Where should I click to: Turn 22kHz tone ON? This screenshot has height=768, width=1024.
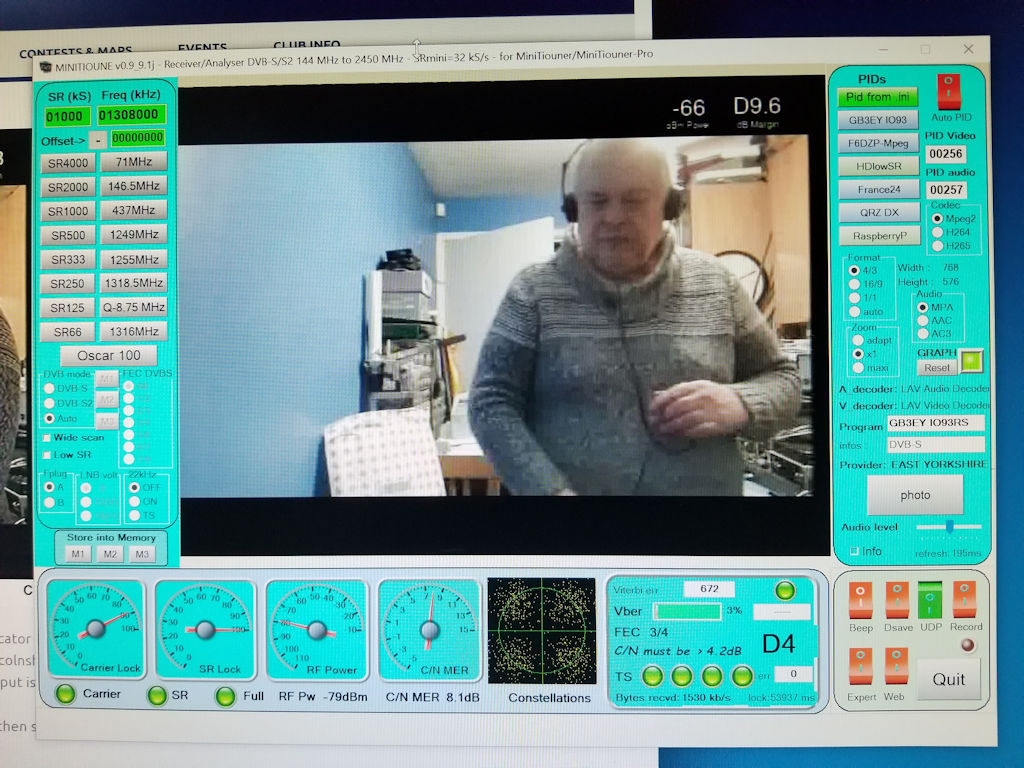click(x=135, y=502)
